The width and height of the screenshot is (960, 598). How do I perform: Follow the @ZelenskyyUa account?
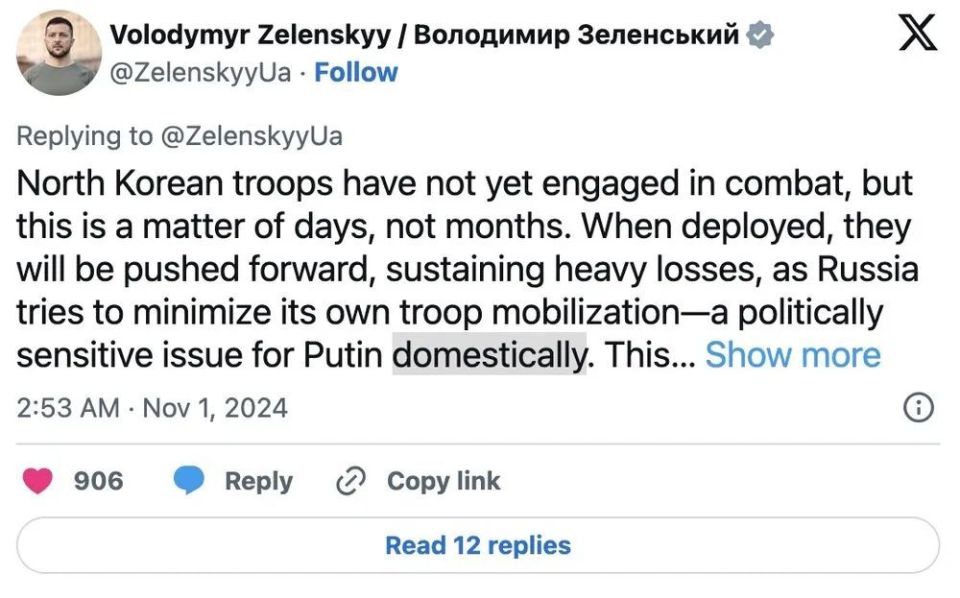pyautogui.click(x=356, y=73)
